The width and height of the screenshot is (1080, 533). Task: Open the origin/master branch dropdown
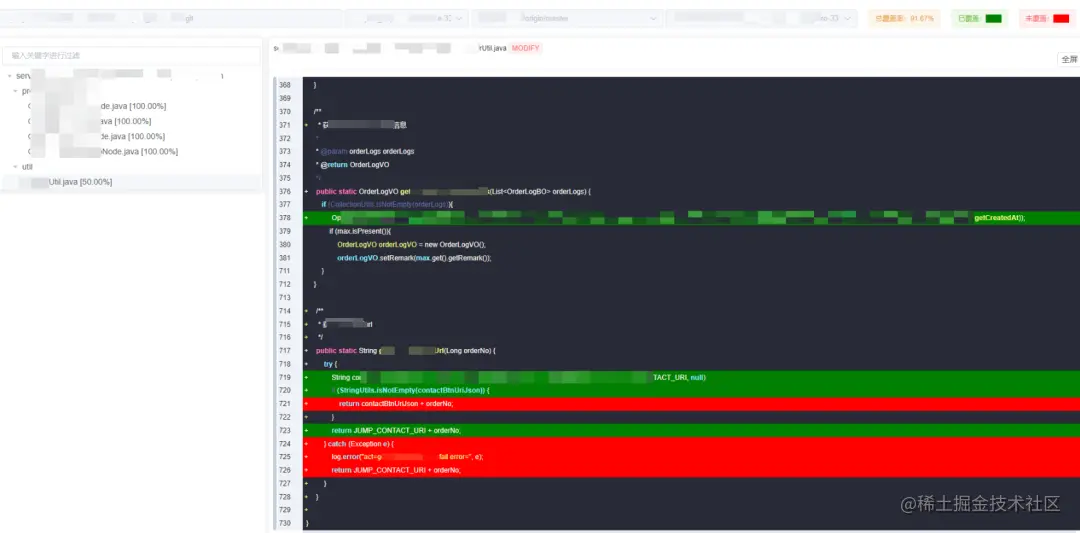click(567, 19)
